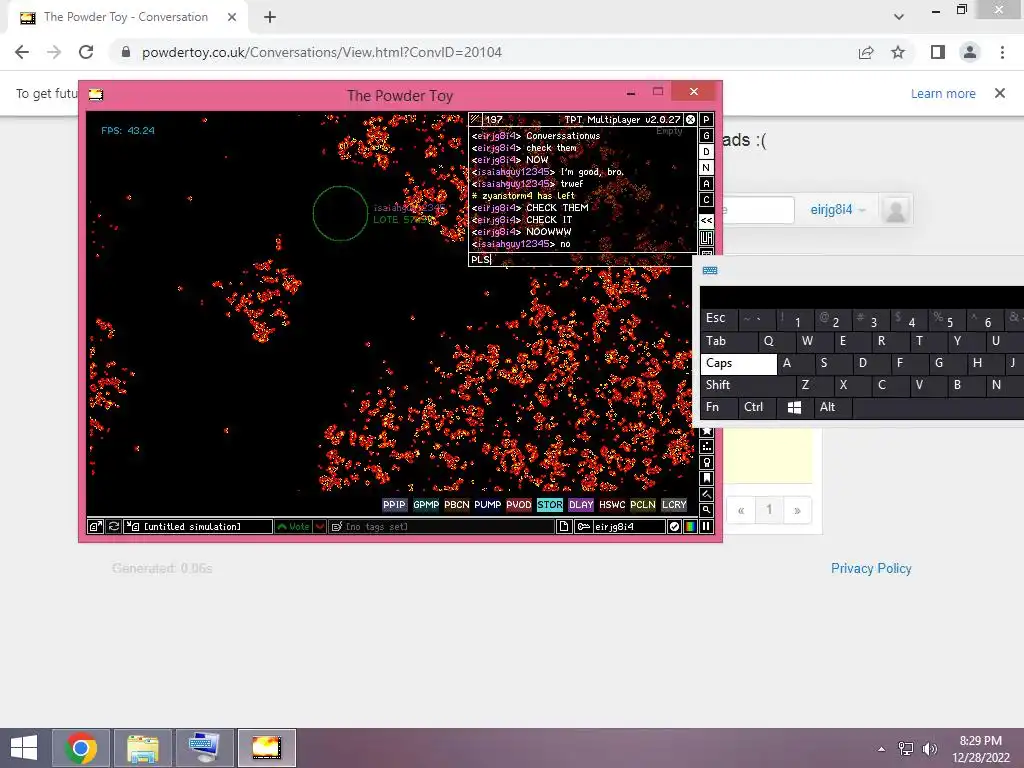Image resolution: width=1024 pixels, height=768 pixels.
Task: Bookmark this page with star icon
Action: click(x=898, y=52)
